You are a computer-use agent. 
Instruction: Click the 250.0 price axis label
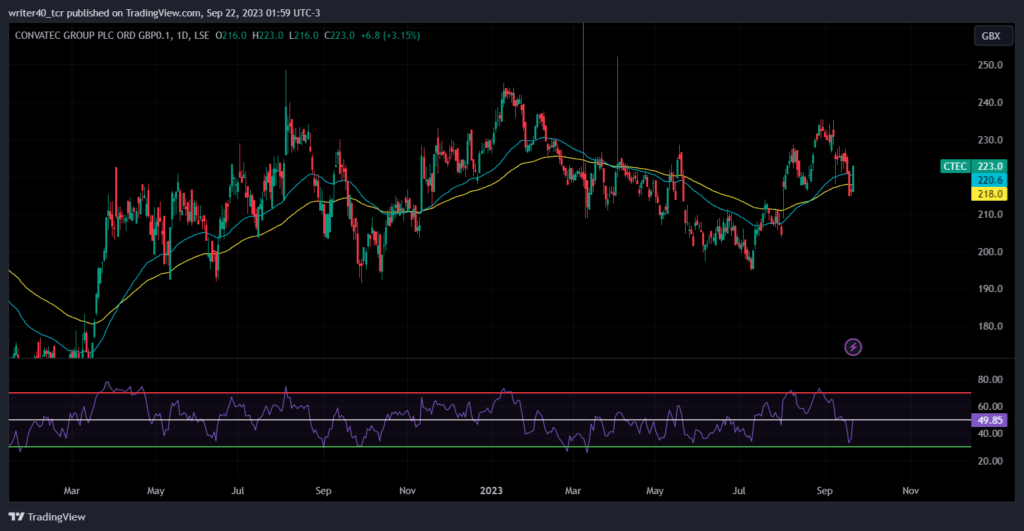click(990, 65)
